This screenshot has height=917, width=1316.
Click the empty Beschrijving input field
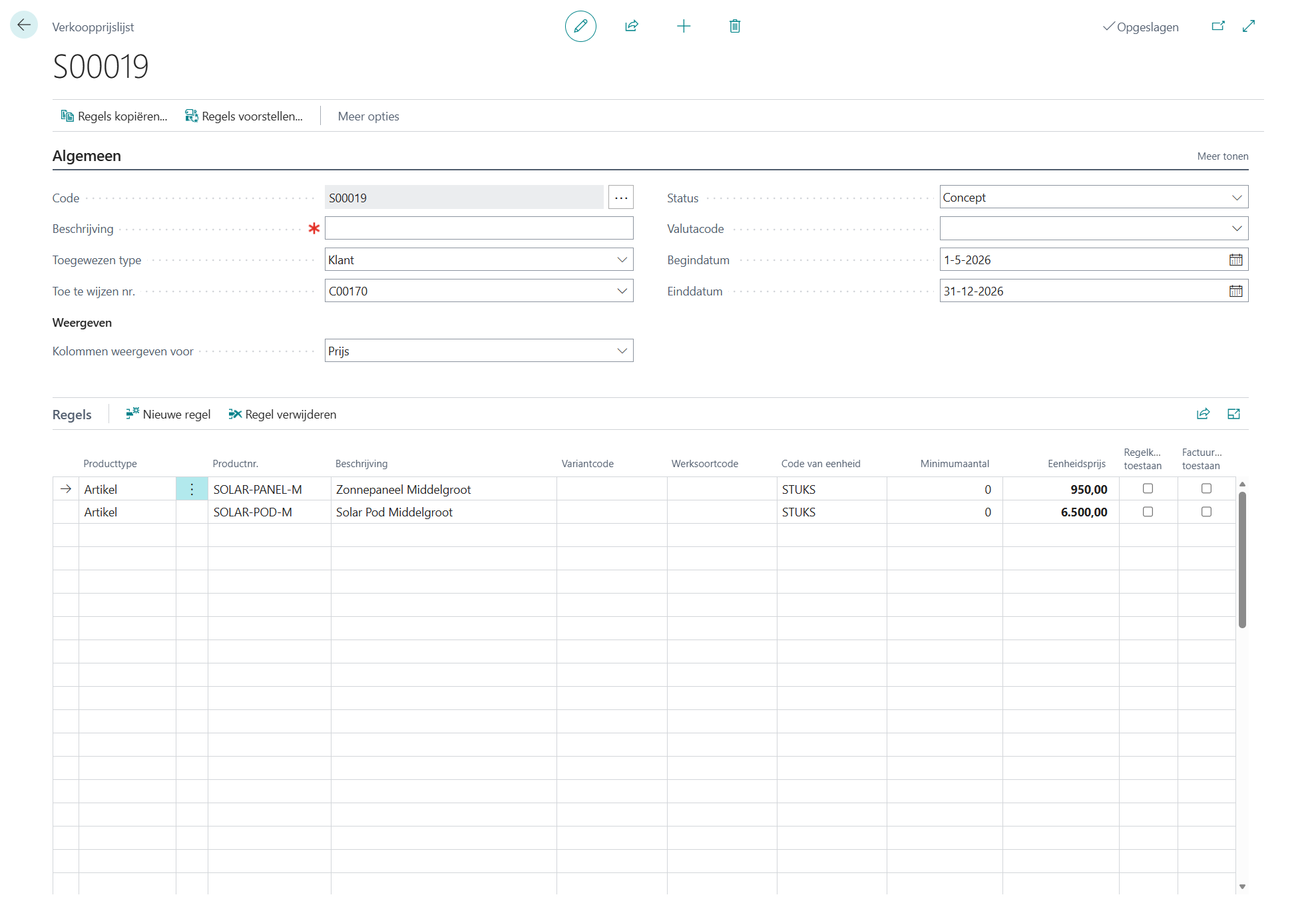coord(478,229)
